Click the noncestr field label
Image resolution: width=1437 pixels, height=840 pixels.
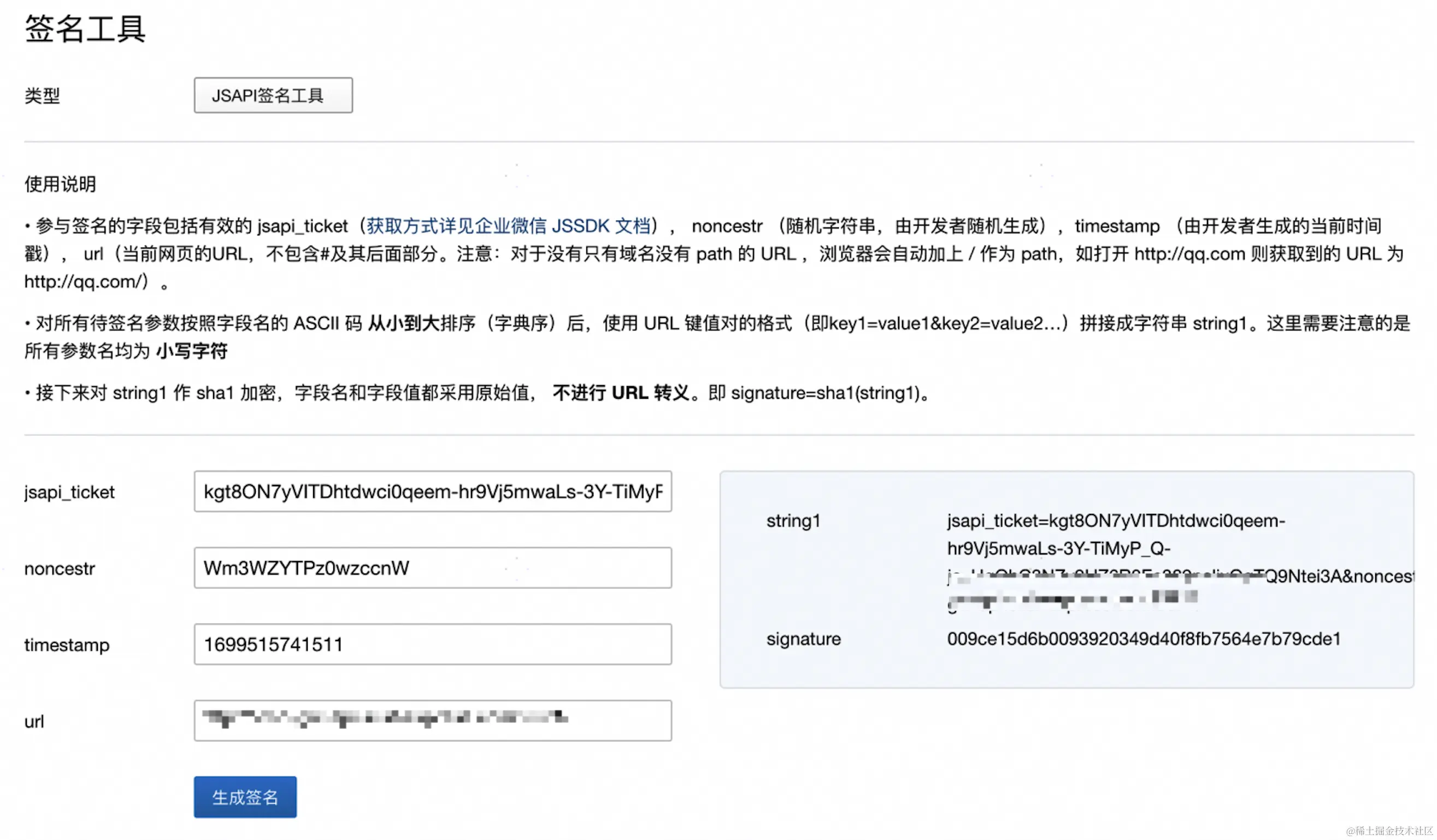[60, 568]
